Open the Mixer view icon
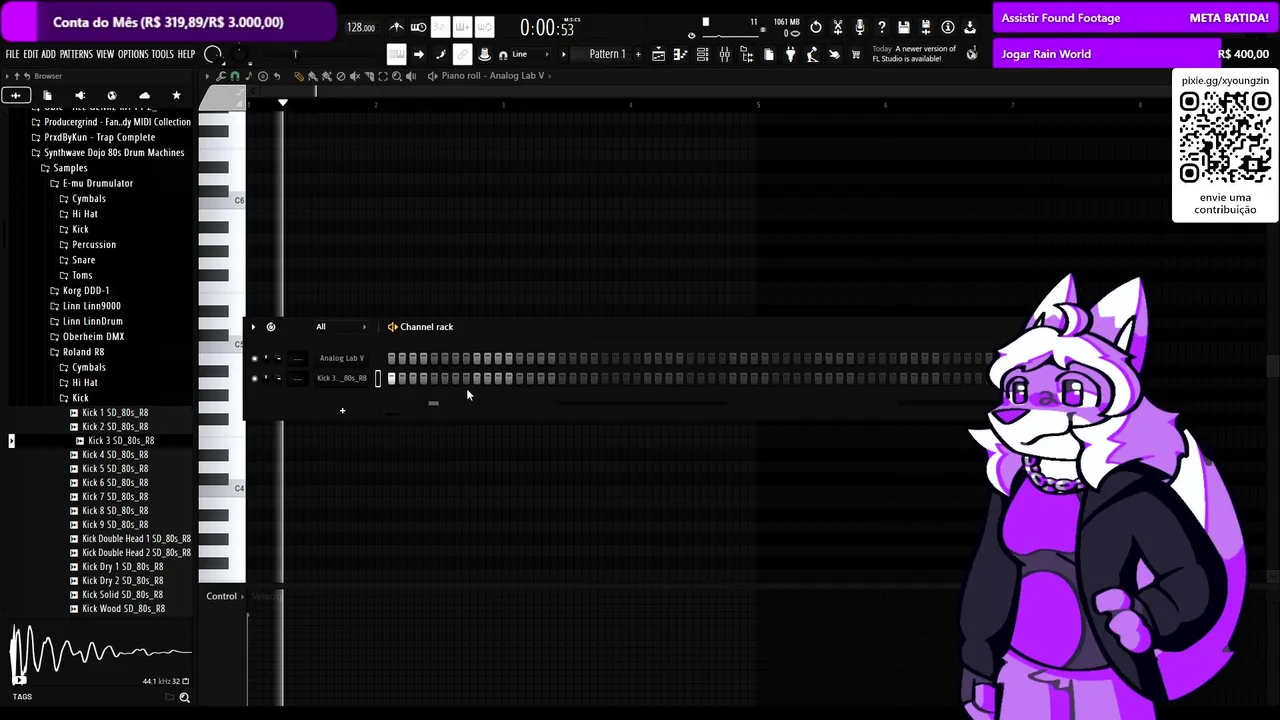The width and height of the screenshot is (1280, 720). (725, 54)
